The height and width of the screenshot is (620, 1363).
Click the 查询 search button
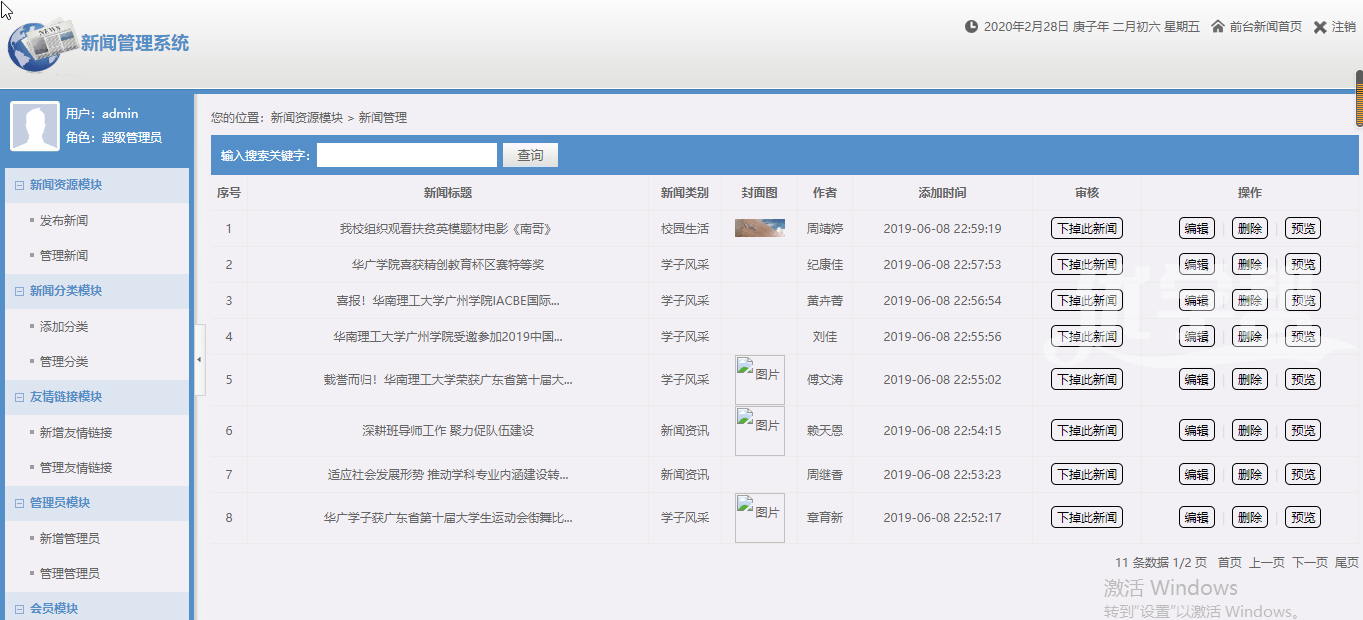(x=530, y=155)
